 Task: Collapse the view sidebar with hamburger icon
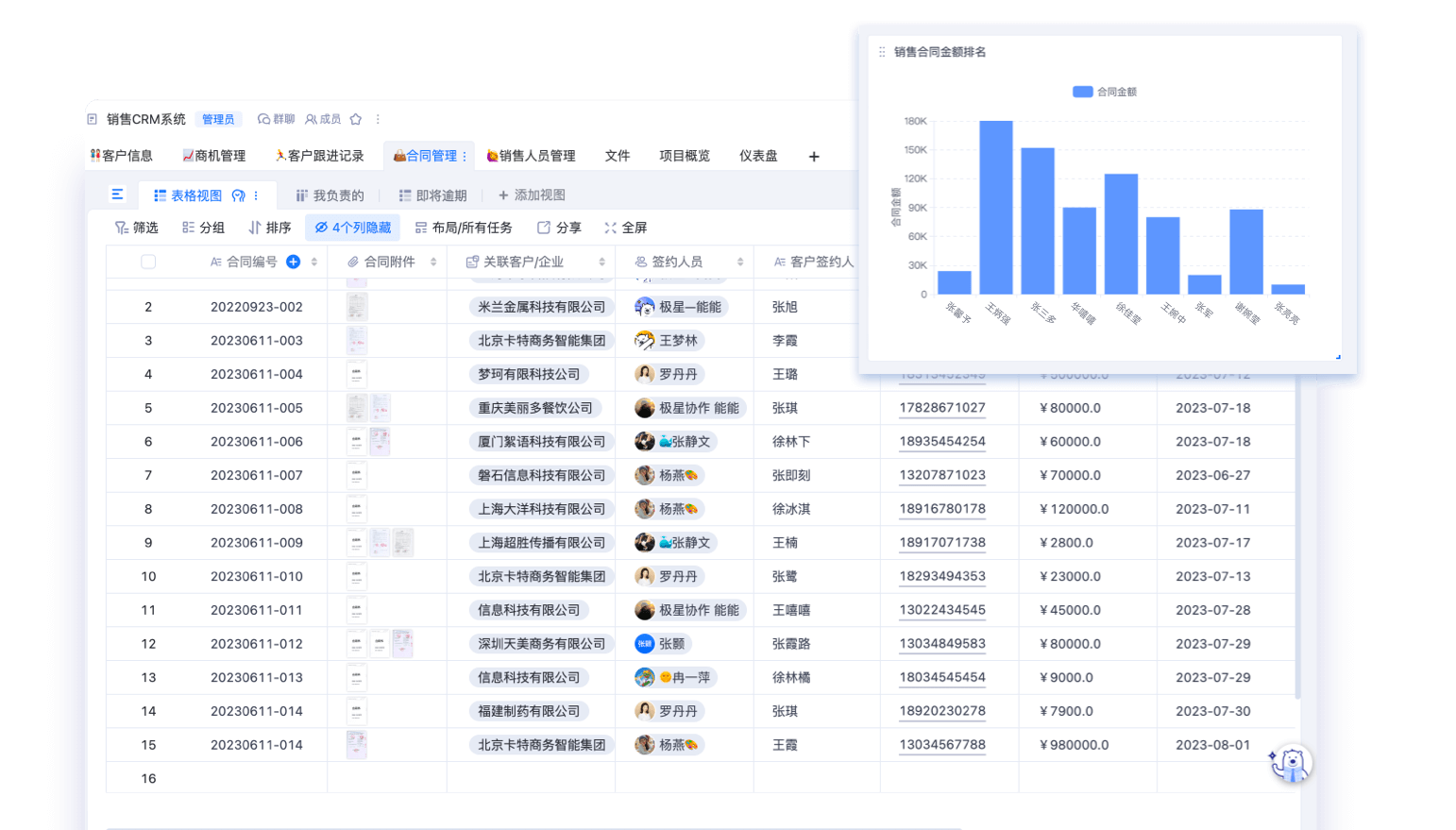[x=117, y=195]
